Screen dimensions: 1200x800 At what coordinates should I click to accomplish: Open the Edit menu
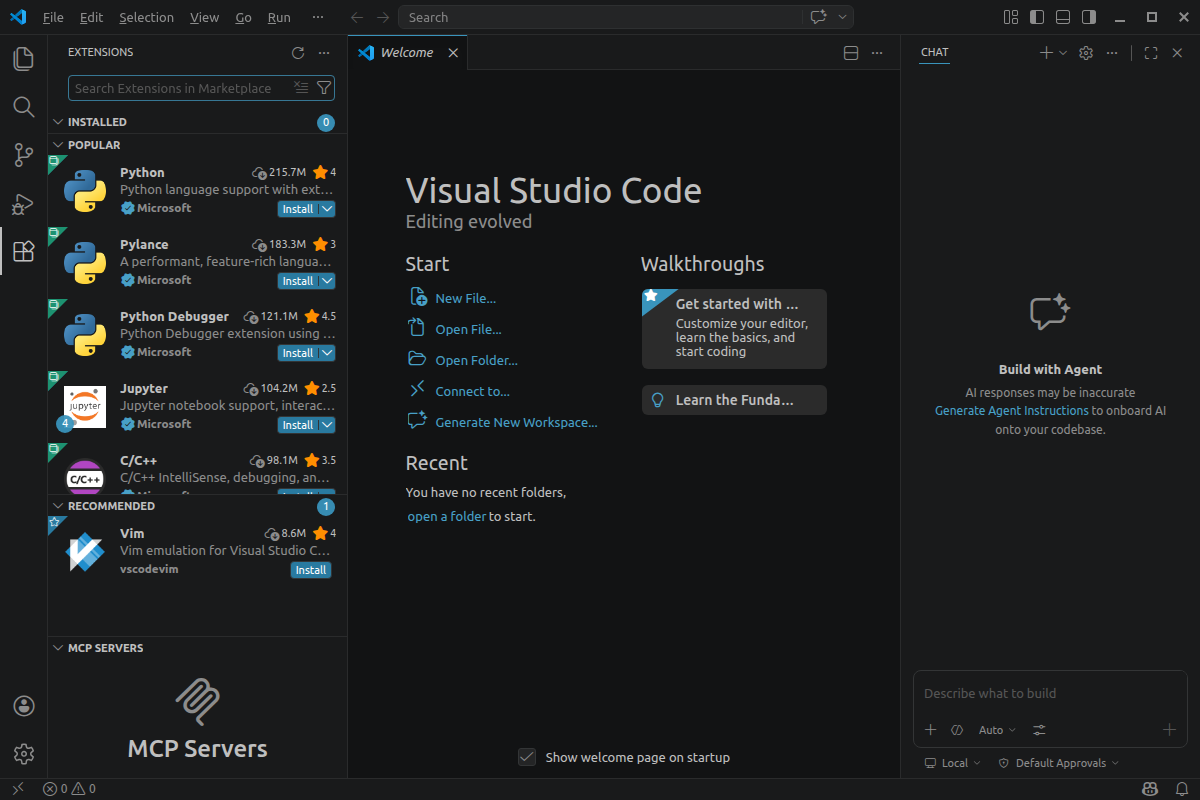[91, 17]
